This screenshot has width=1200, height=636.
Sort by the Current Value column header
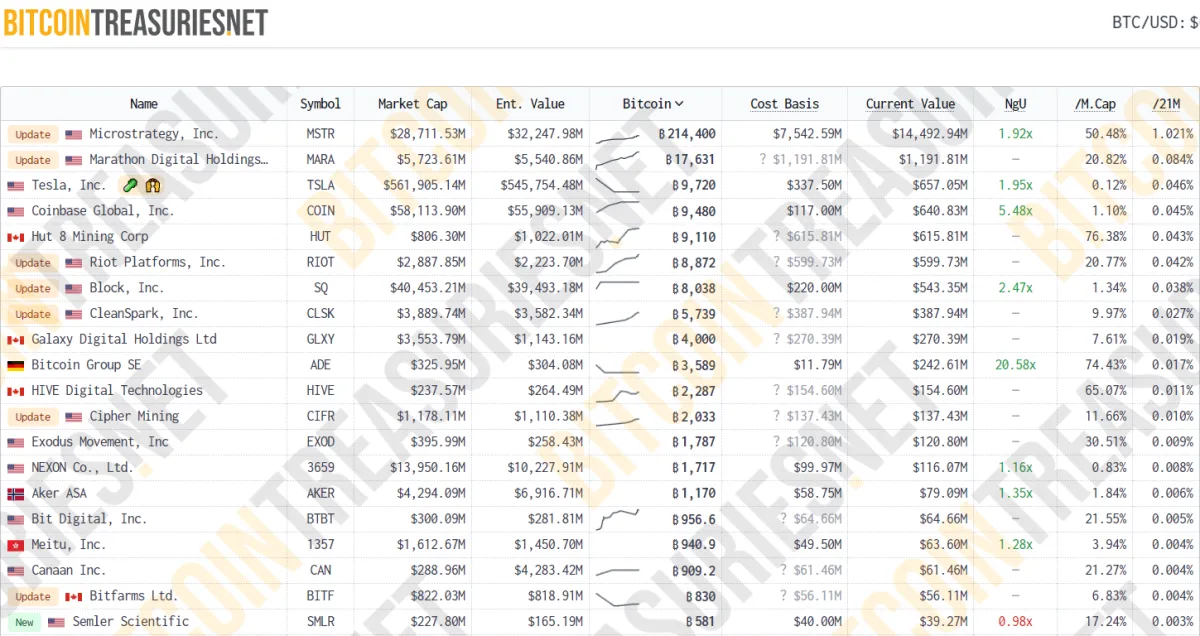click(x=910, y=104)
